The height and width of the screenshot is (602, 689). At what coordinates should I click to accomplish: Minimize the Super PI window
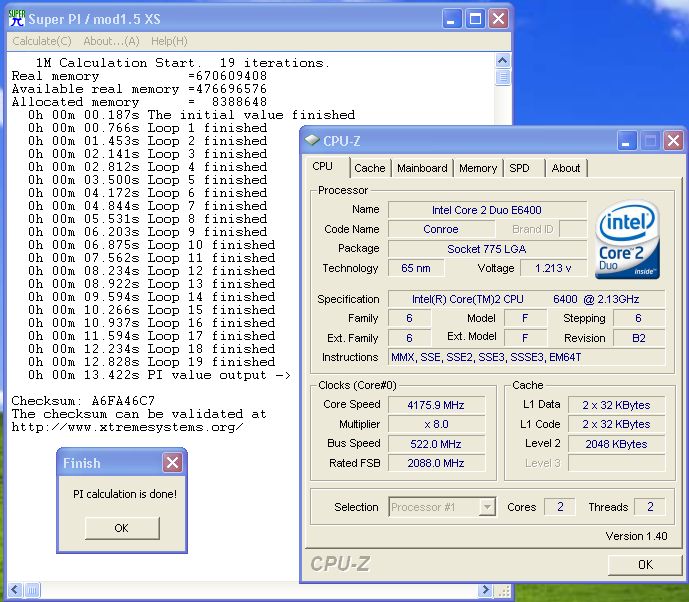coord(450,18)
